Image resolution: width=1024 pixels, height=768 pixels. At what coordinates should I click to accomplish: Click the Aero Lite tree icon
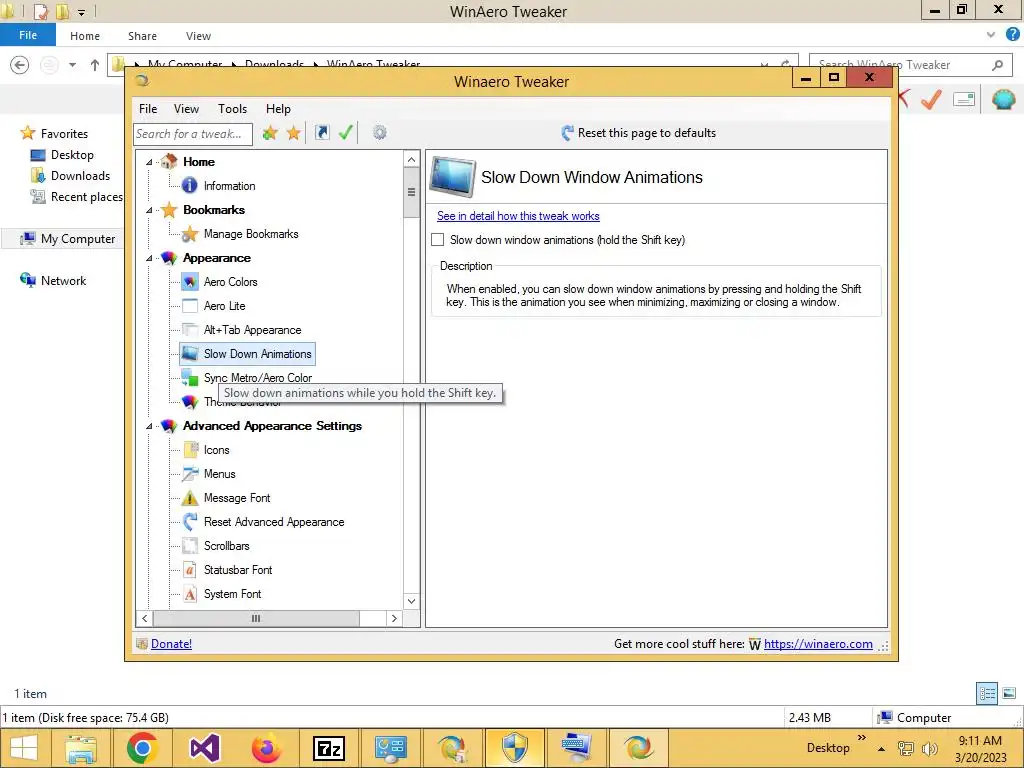[189, 306]
